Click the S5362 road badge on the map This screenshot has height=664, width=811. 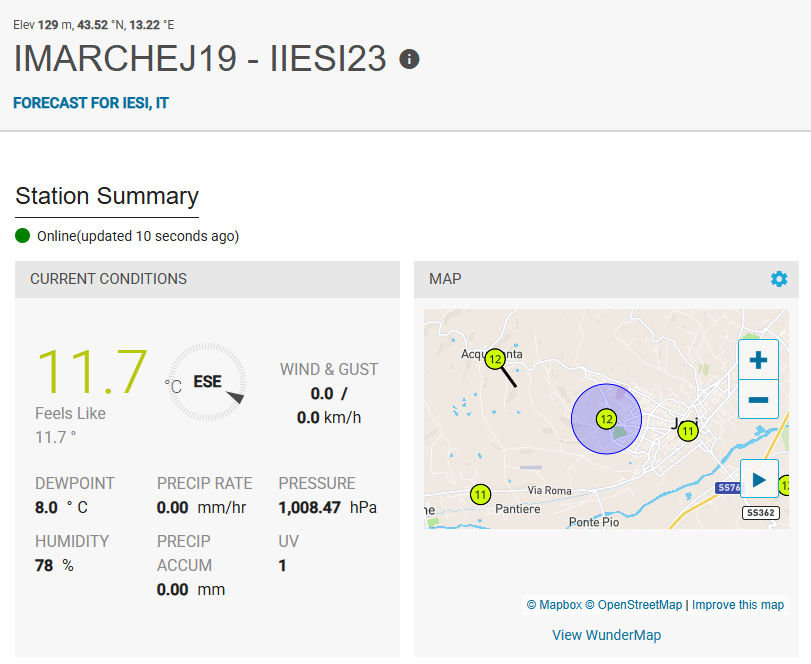coord(760,513)
